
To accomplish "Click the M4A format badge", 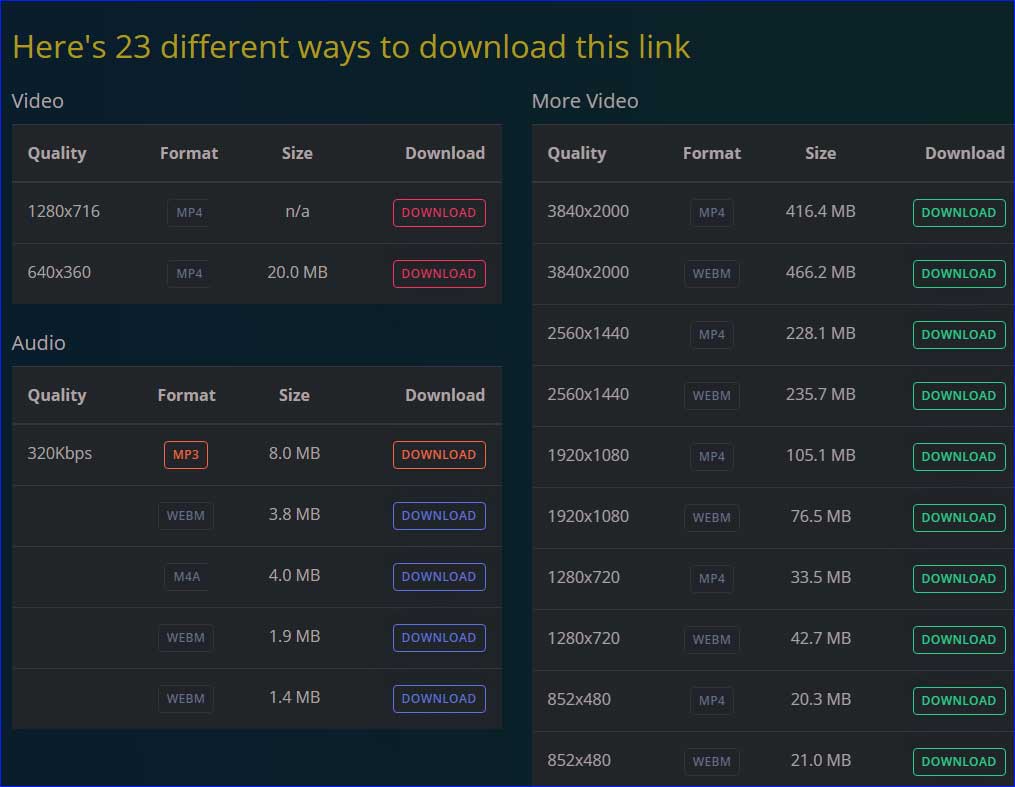I will pyautogui.click(x=186, y=577).
